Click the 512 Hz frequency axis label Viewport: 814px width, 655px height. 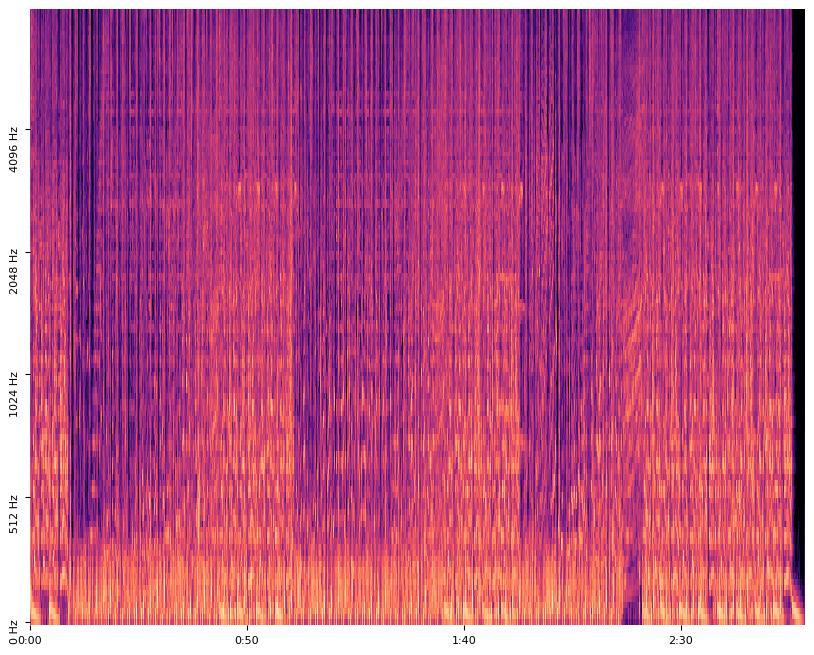pos(13,514)
